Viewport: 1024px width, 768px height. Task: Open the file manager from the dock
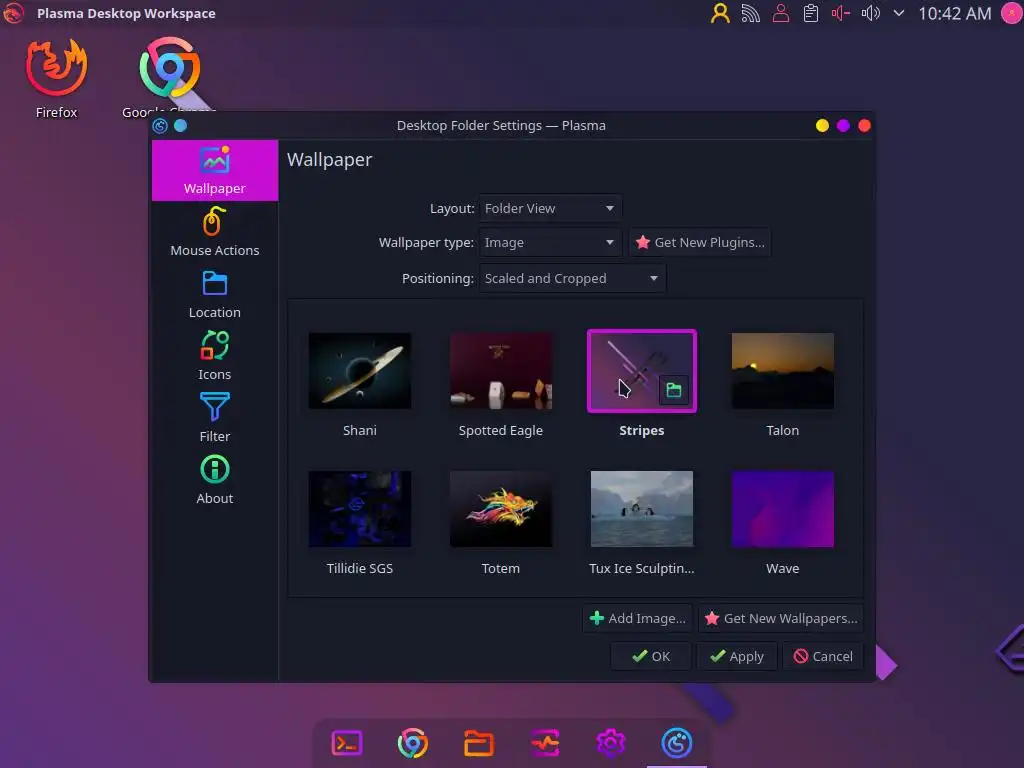[479, 743]
